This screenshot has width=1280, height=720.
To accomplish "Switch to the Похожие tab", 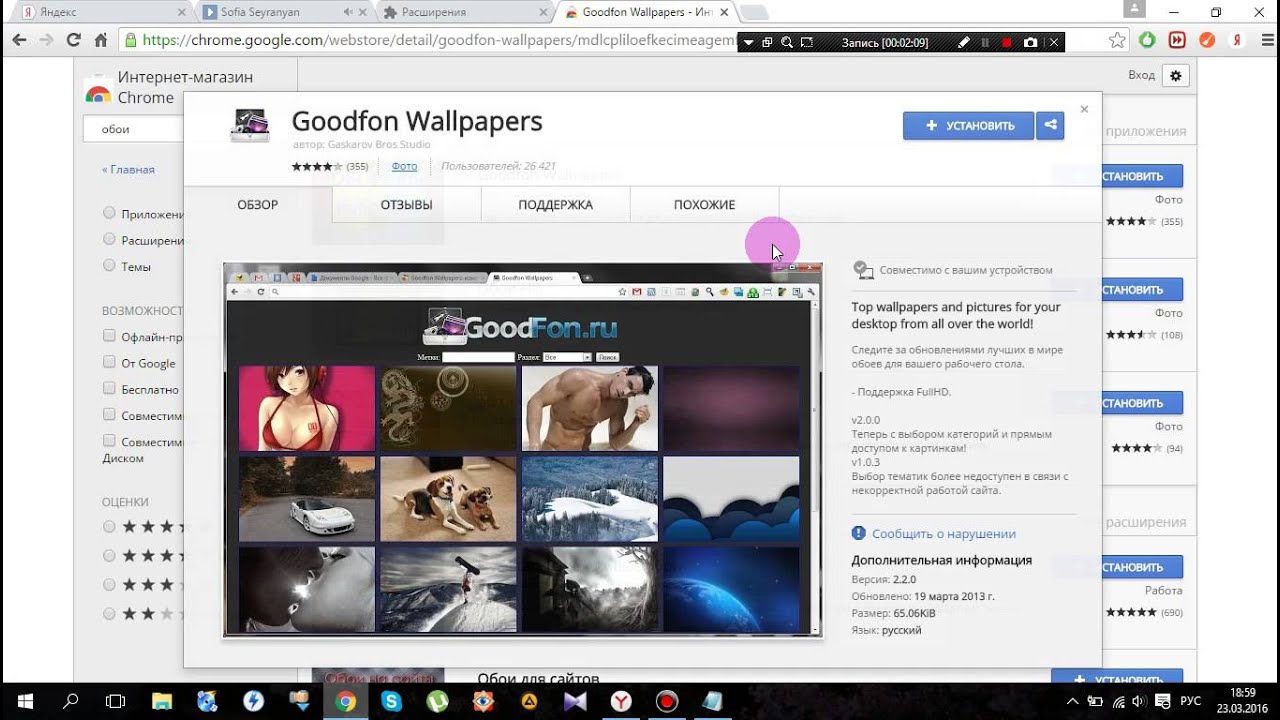I will click(x=704, y=204).
